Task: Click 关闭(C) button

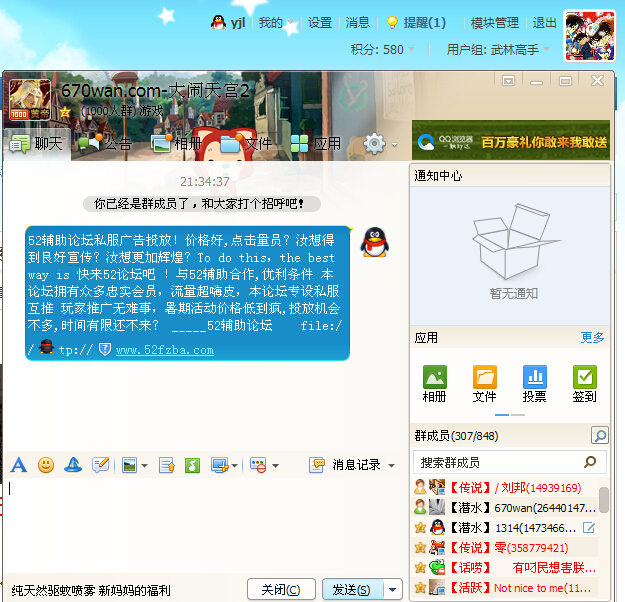Action: 281,589
